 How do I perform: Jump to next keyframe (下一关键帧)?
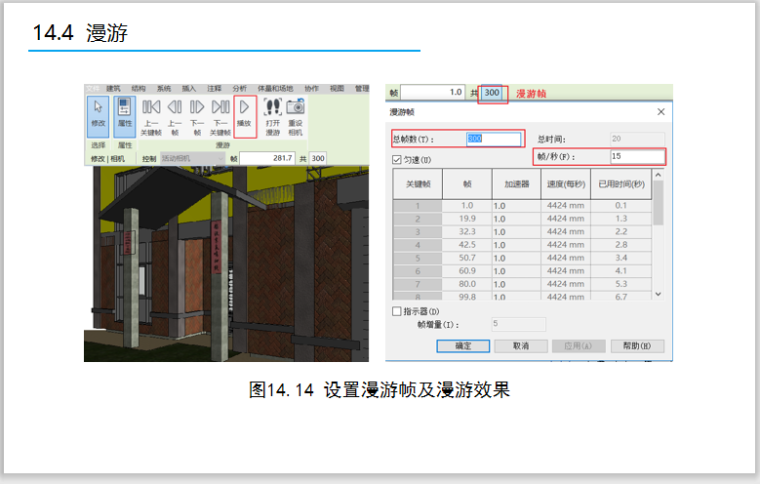point(220,115)
